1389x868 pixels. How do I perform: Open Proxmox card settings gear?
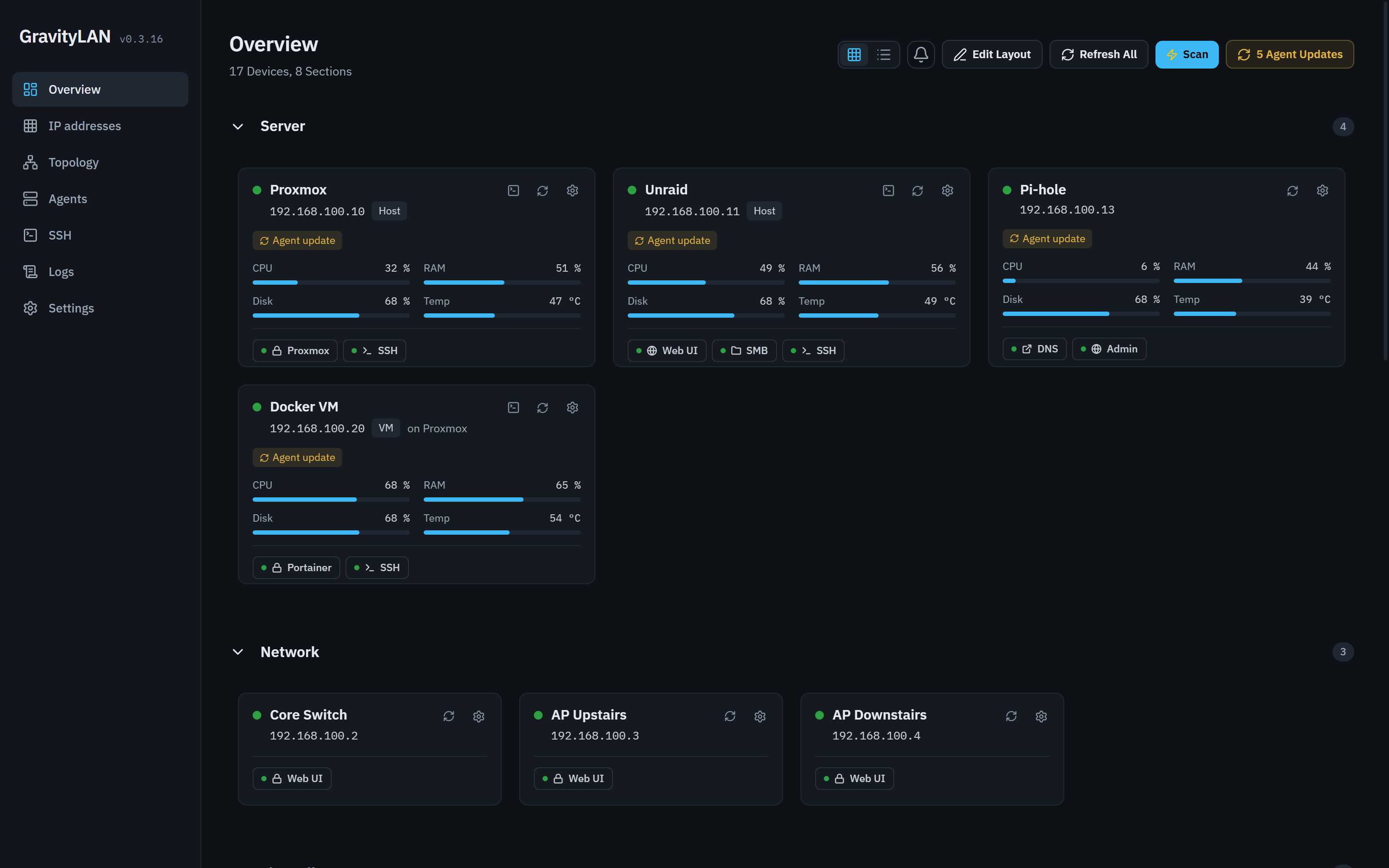tap(572, 191)
